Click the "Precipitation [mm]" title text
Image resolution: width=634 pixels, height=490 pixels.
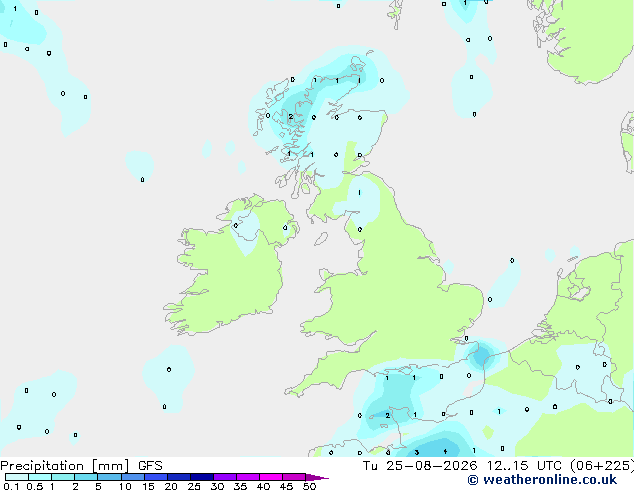64,466
